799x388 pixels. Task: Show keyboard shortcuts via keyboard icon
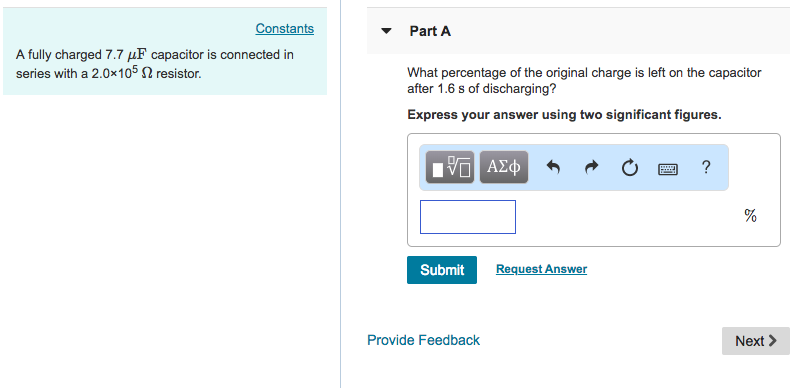(x=668, y=169)
